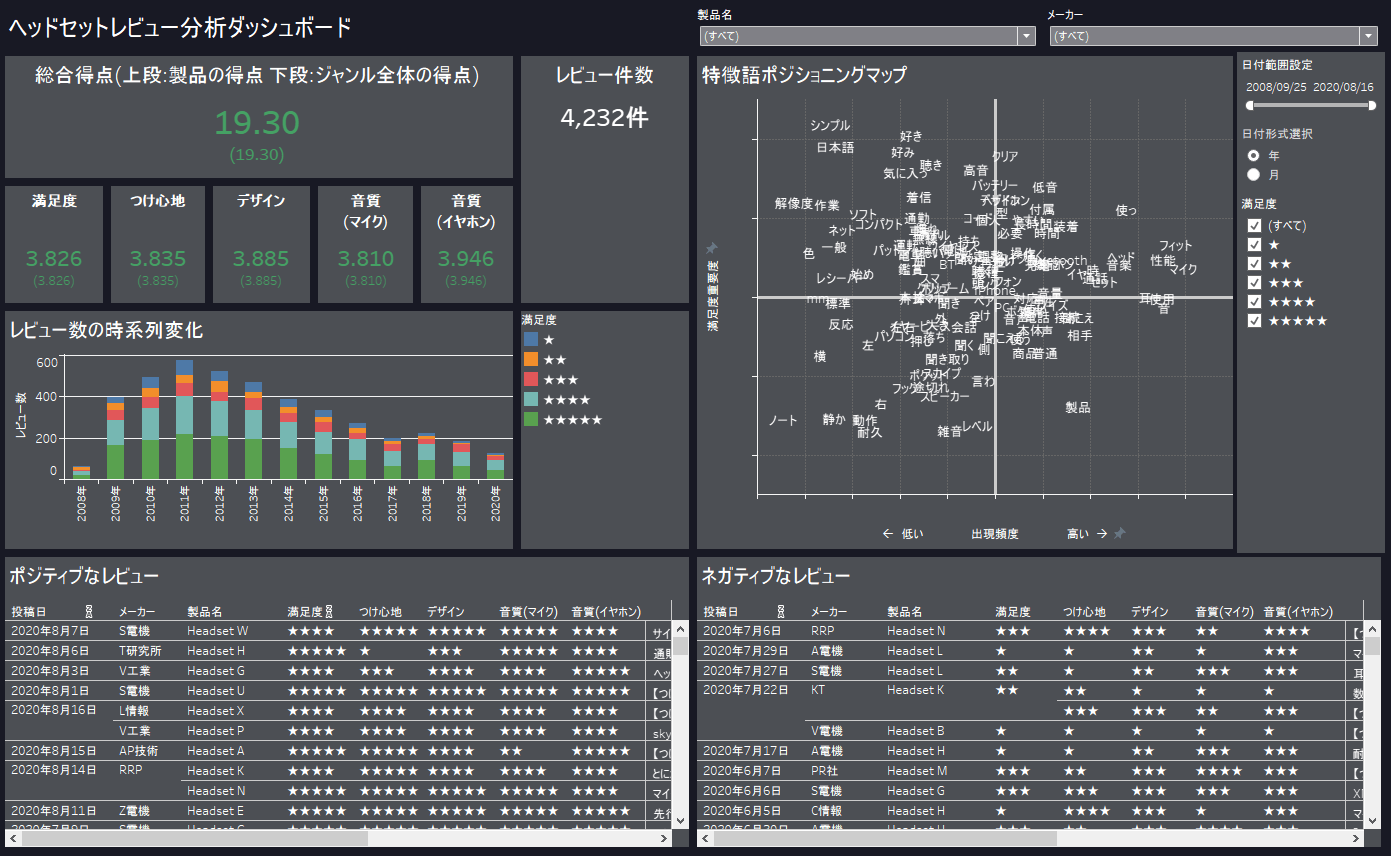Click the red ★★★ legend color swatch
Viewport: 1391px width, 856px height.
point(531,379)
